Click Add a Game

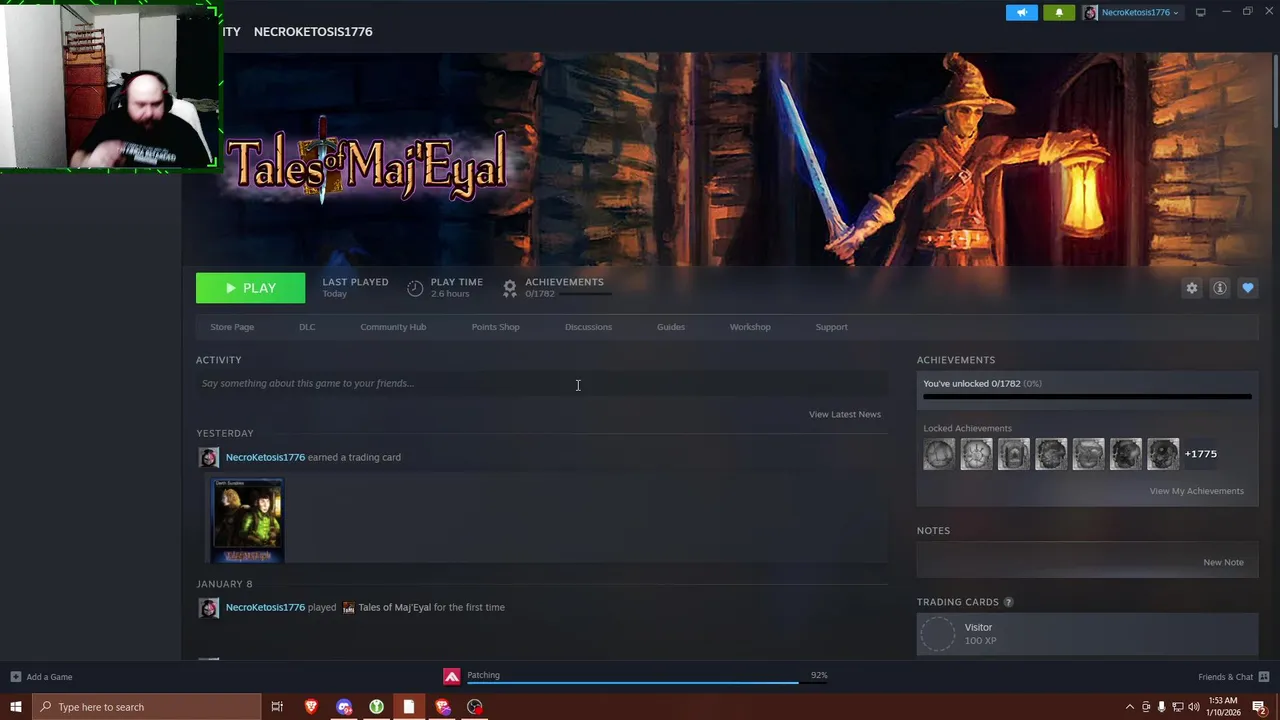click(x=41, y=677)
